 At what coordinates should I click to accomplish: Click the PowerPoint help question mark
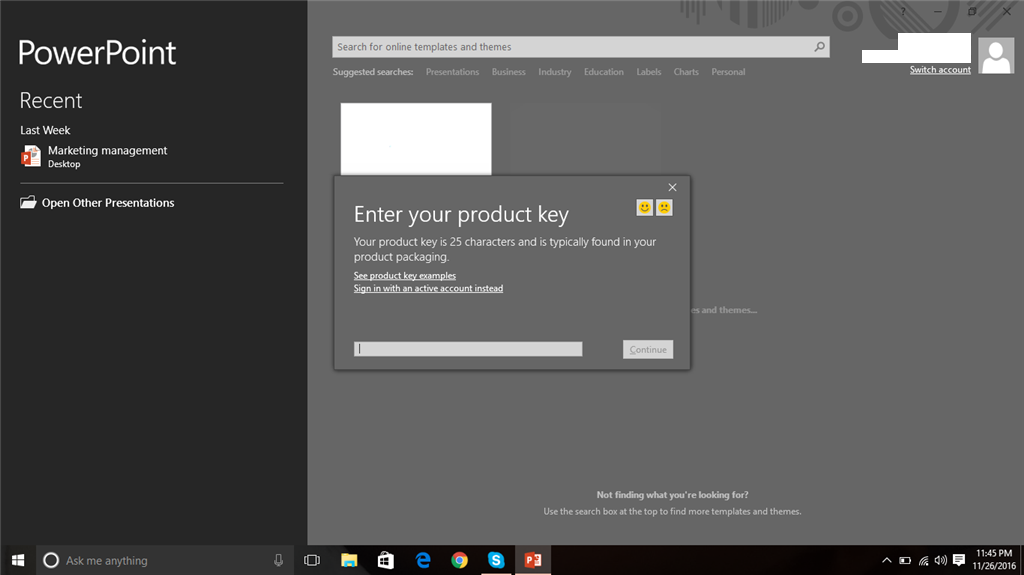pyautogui.click(x=903, y=12)
